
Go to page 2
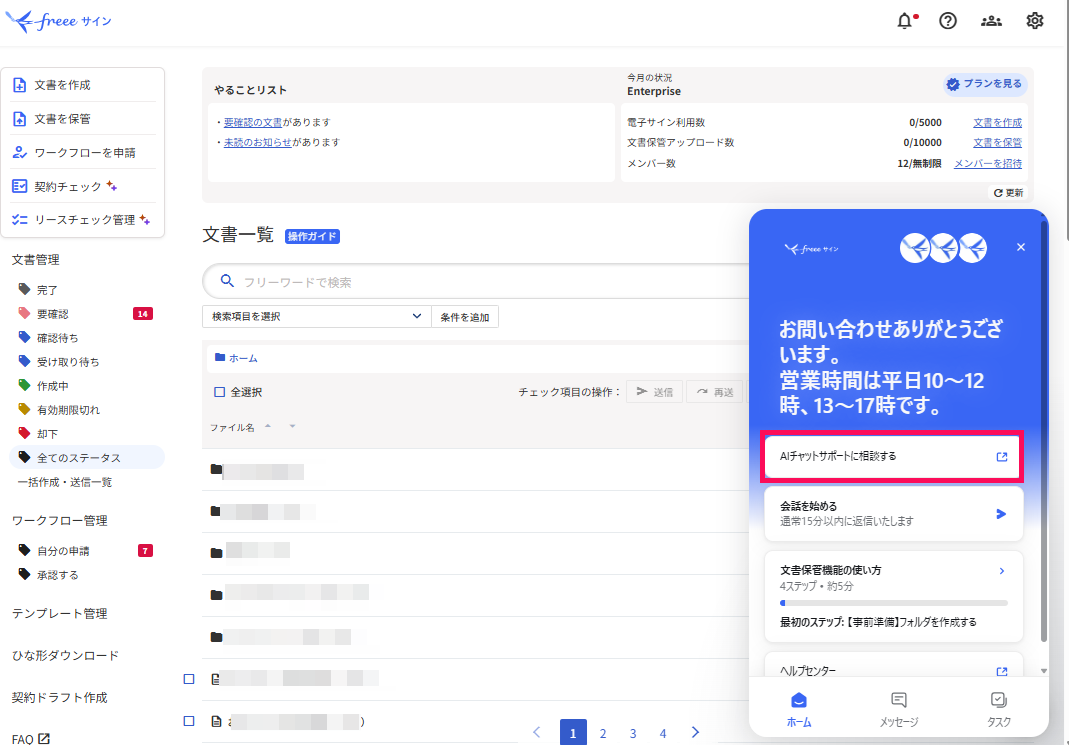603,733
